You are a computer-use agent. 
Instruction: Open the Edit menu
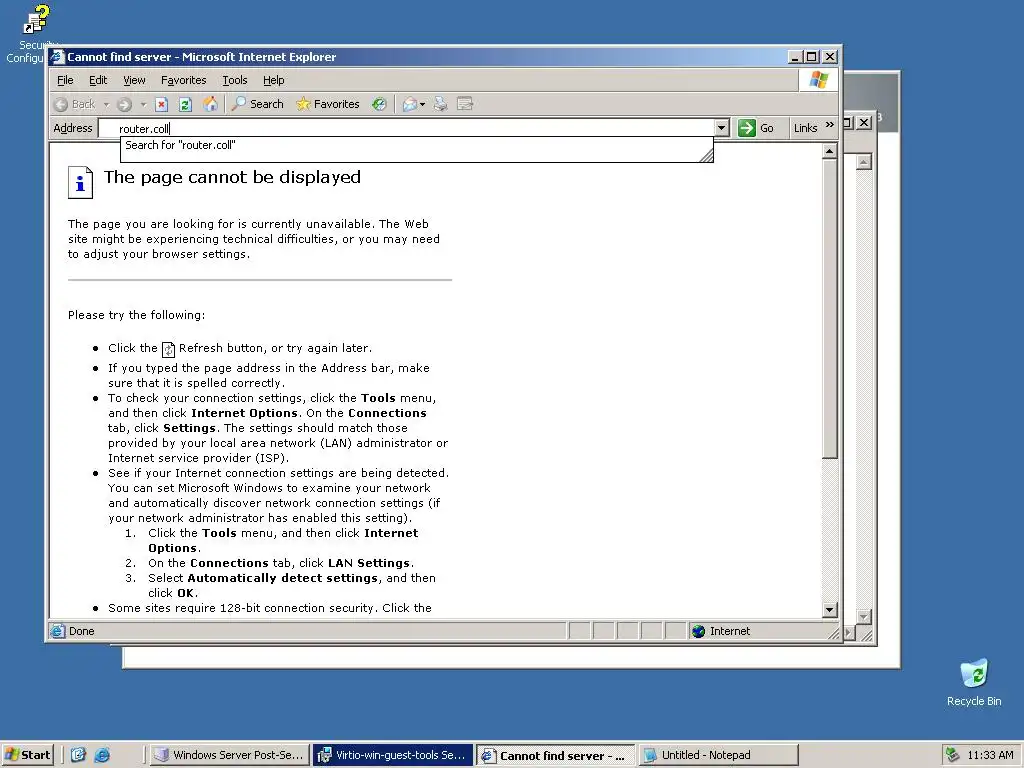coord(98,80)
